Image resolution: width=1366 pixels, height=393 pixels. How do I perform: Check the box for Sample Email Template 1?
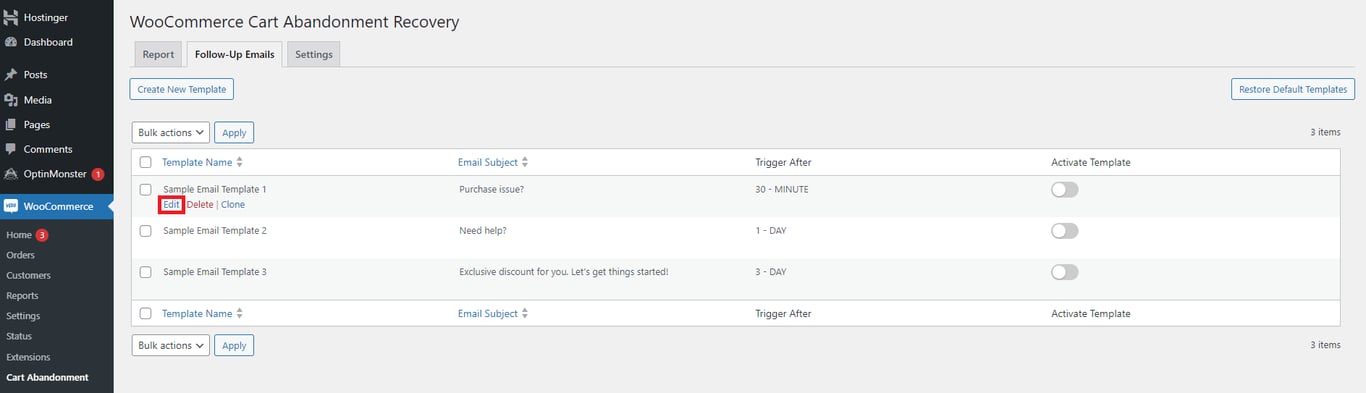click(x=146, y=189)
